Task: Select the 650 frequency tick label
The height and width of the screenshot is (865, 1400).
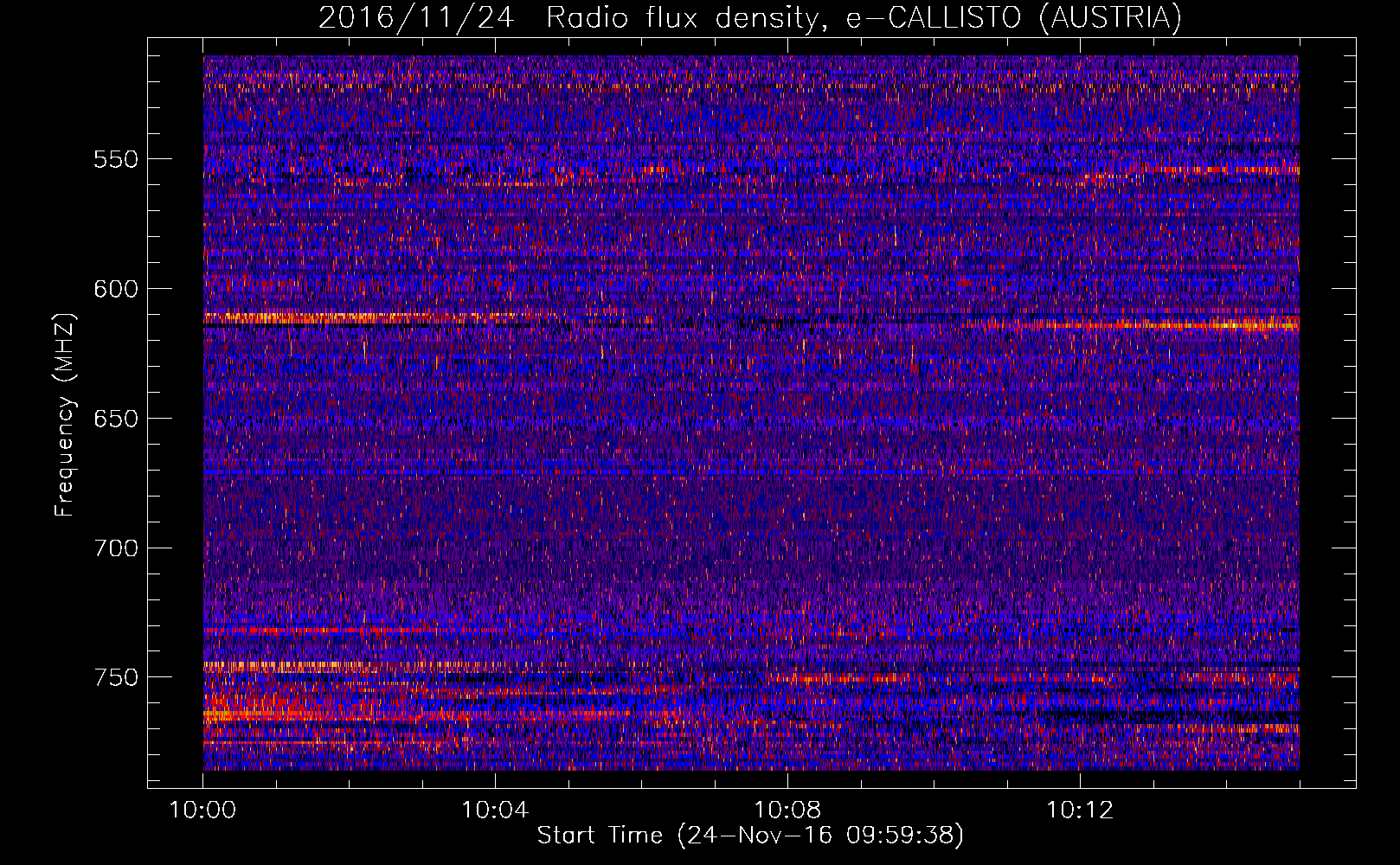Action: (116, 419)
